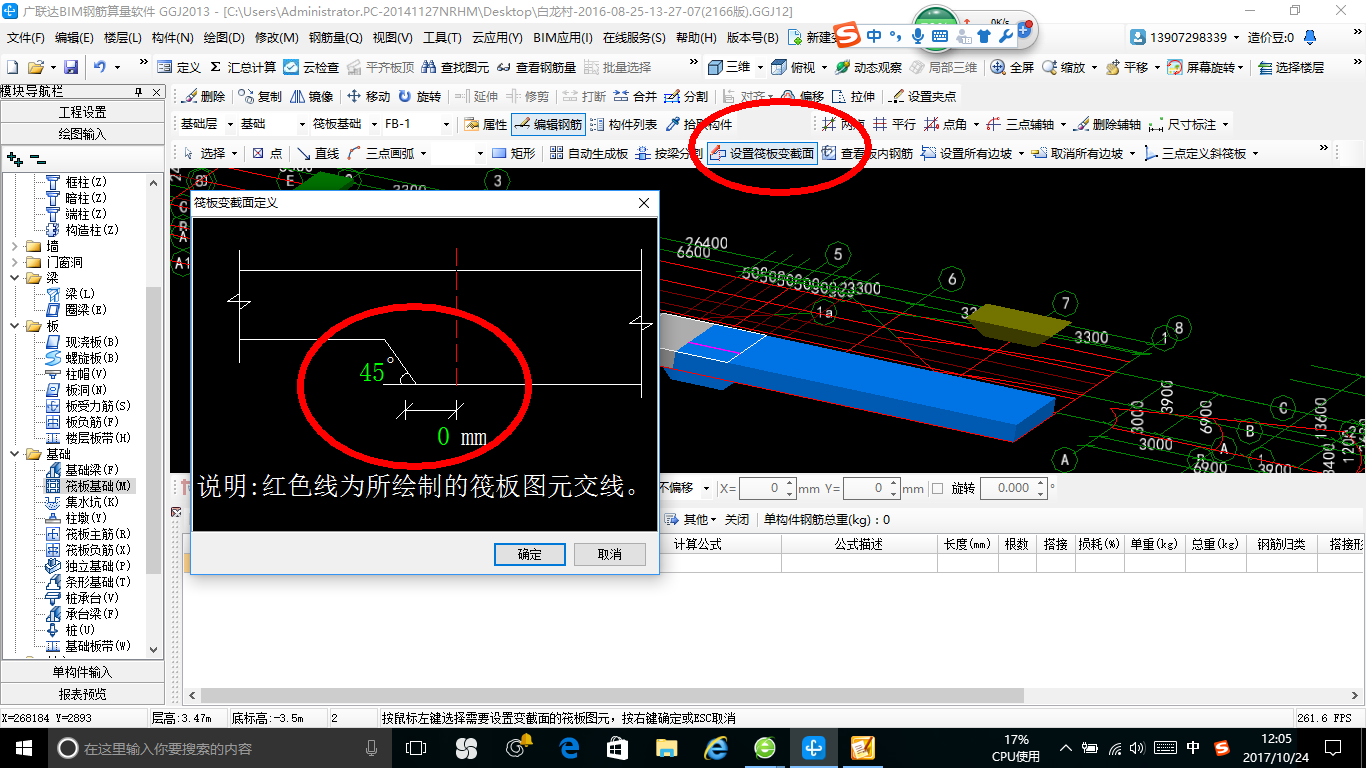Toggle the 编辑钢筋 edit rebar button
Image resolution: width=1366 pixels, height=768 pixels.
[548, 125]
